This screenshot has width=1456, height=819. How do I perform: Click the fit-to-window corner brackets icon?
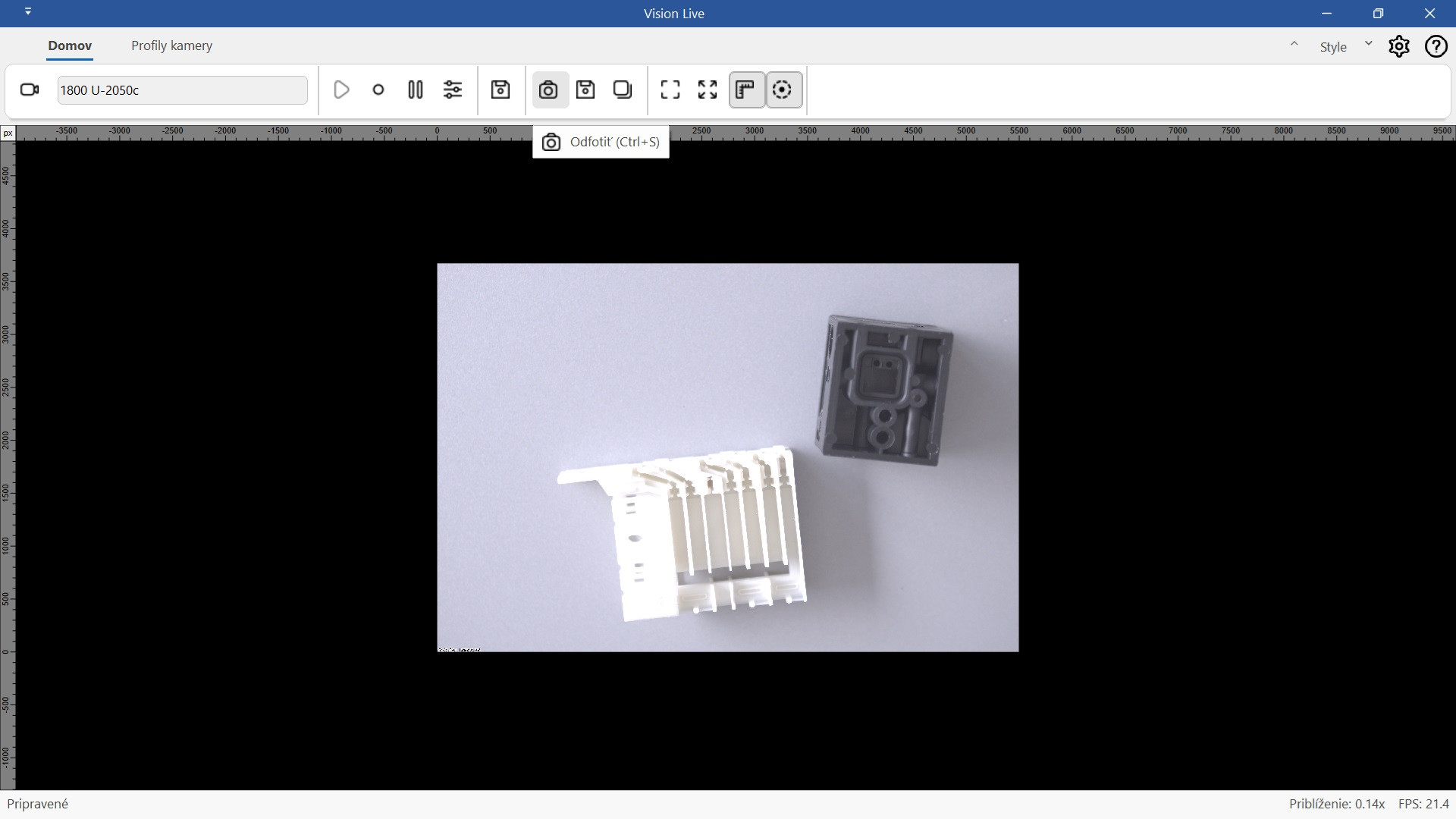tap(670, 90)
